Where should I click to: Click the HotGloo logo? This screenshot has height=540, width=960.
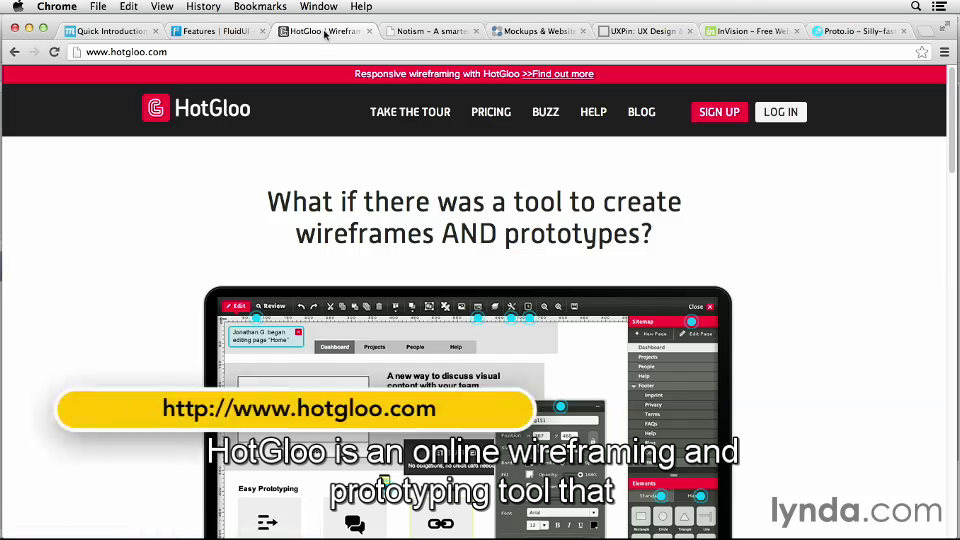tap(197, 108)
